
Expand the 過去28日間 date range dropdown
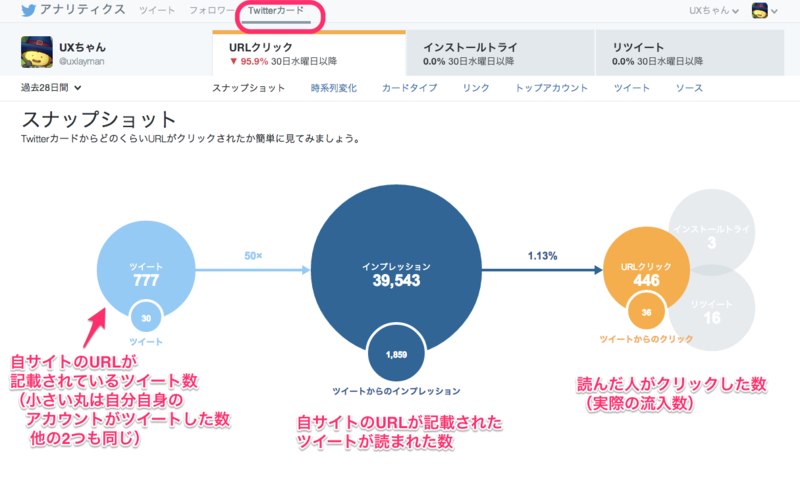click(x=51, y=88)
